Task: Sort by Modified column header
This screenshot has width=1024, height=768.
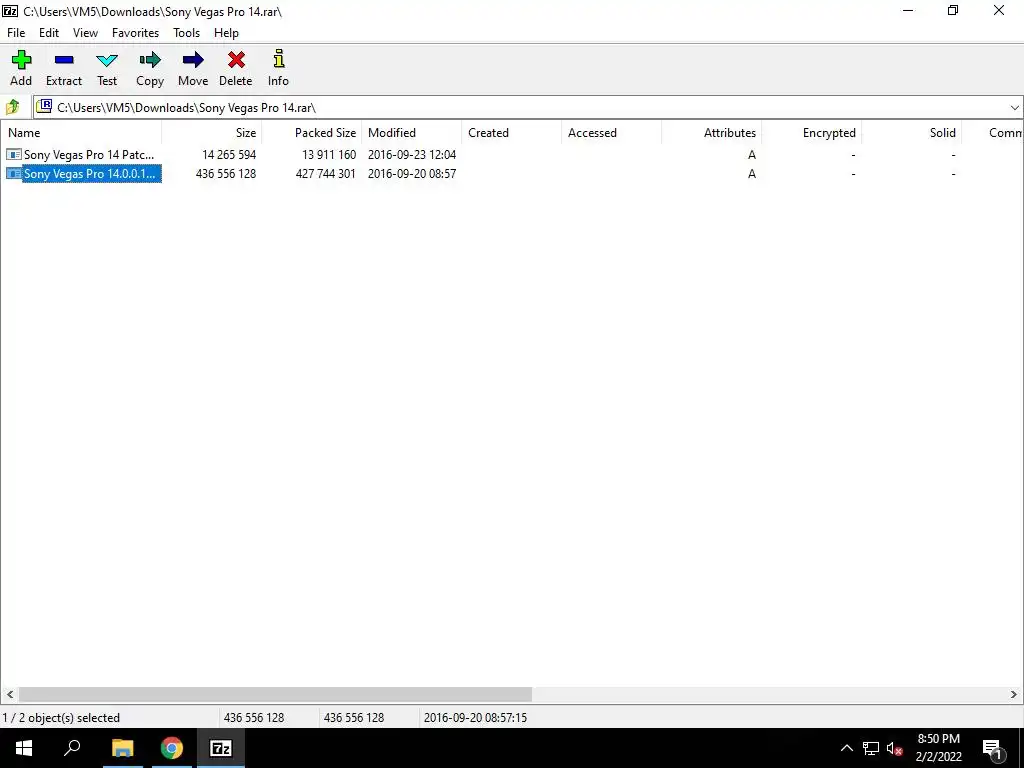Action: tap(411, 133)
